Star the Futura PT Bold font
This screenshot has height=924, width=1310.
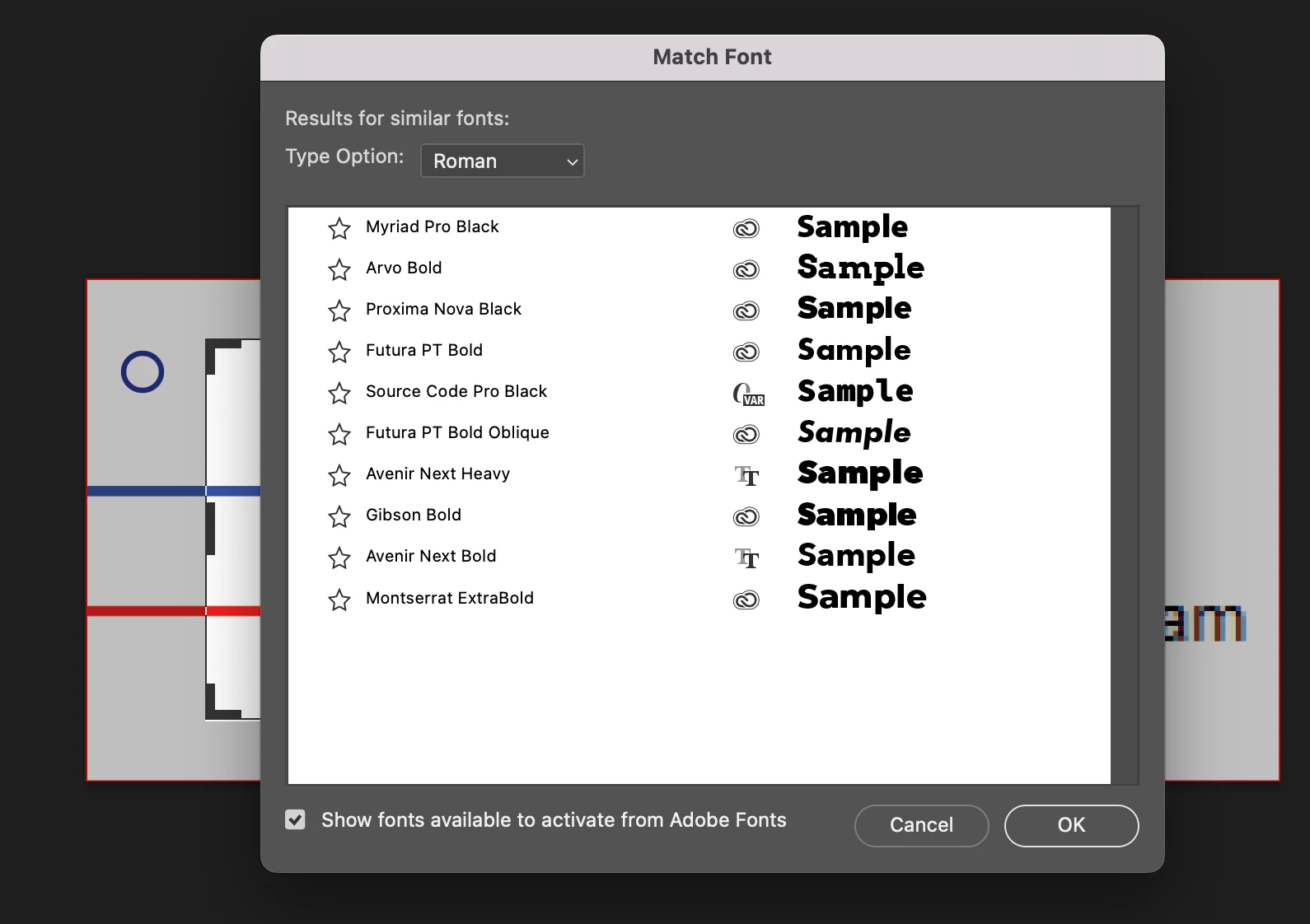click(x=339, y=352)
